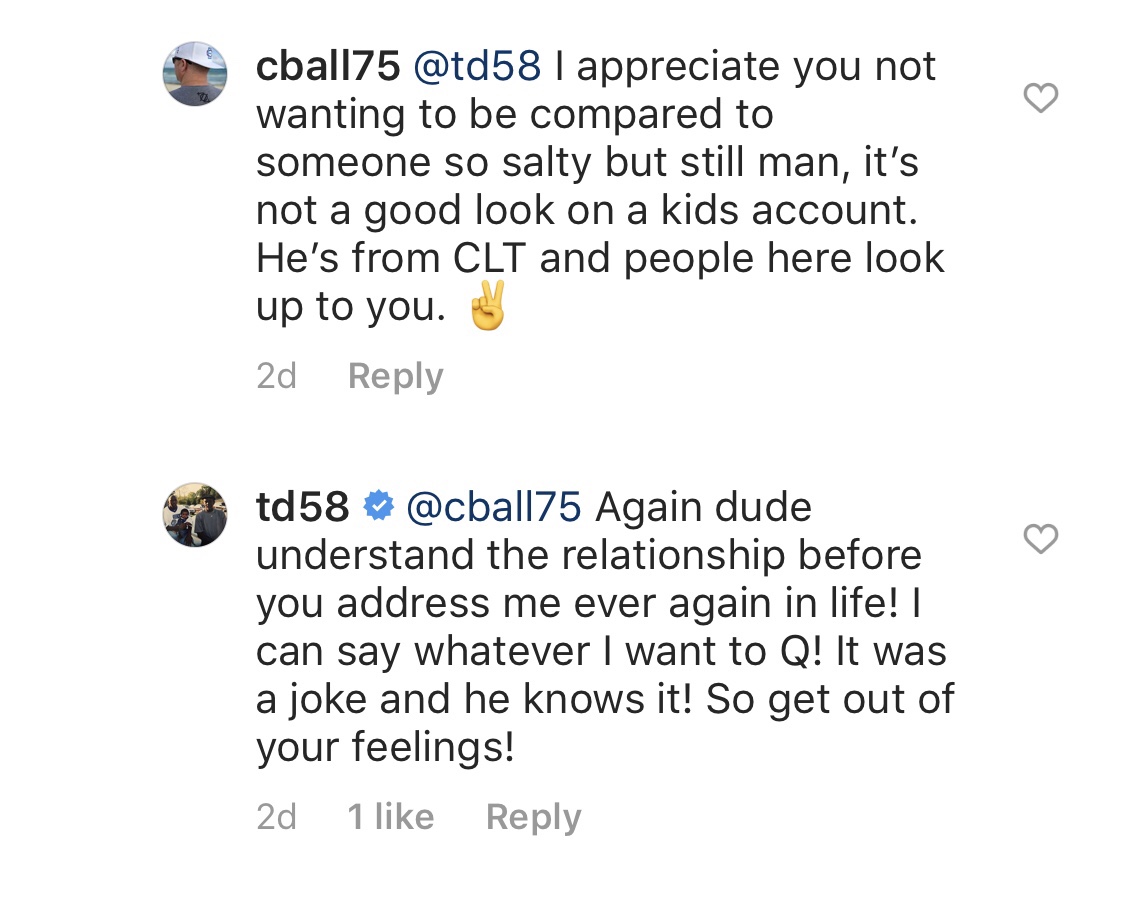Tap the cball75 username
The height and width of the screenshot is (916, 1125).
(328, 67)
